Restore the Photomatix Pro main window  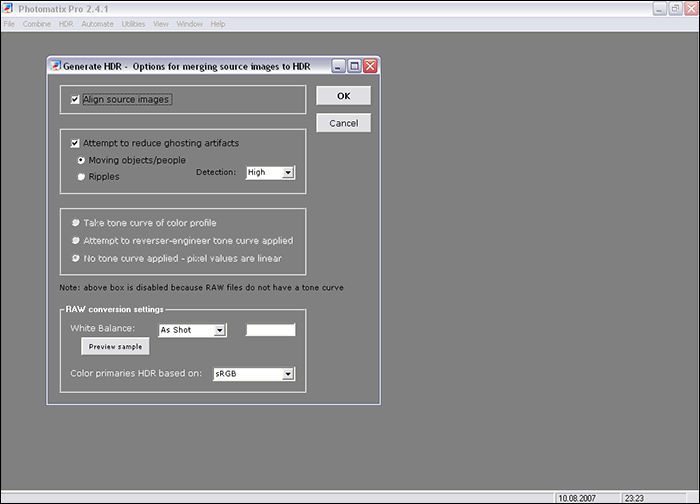(675, 8)
